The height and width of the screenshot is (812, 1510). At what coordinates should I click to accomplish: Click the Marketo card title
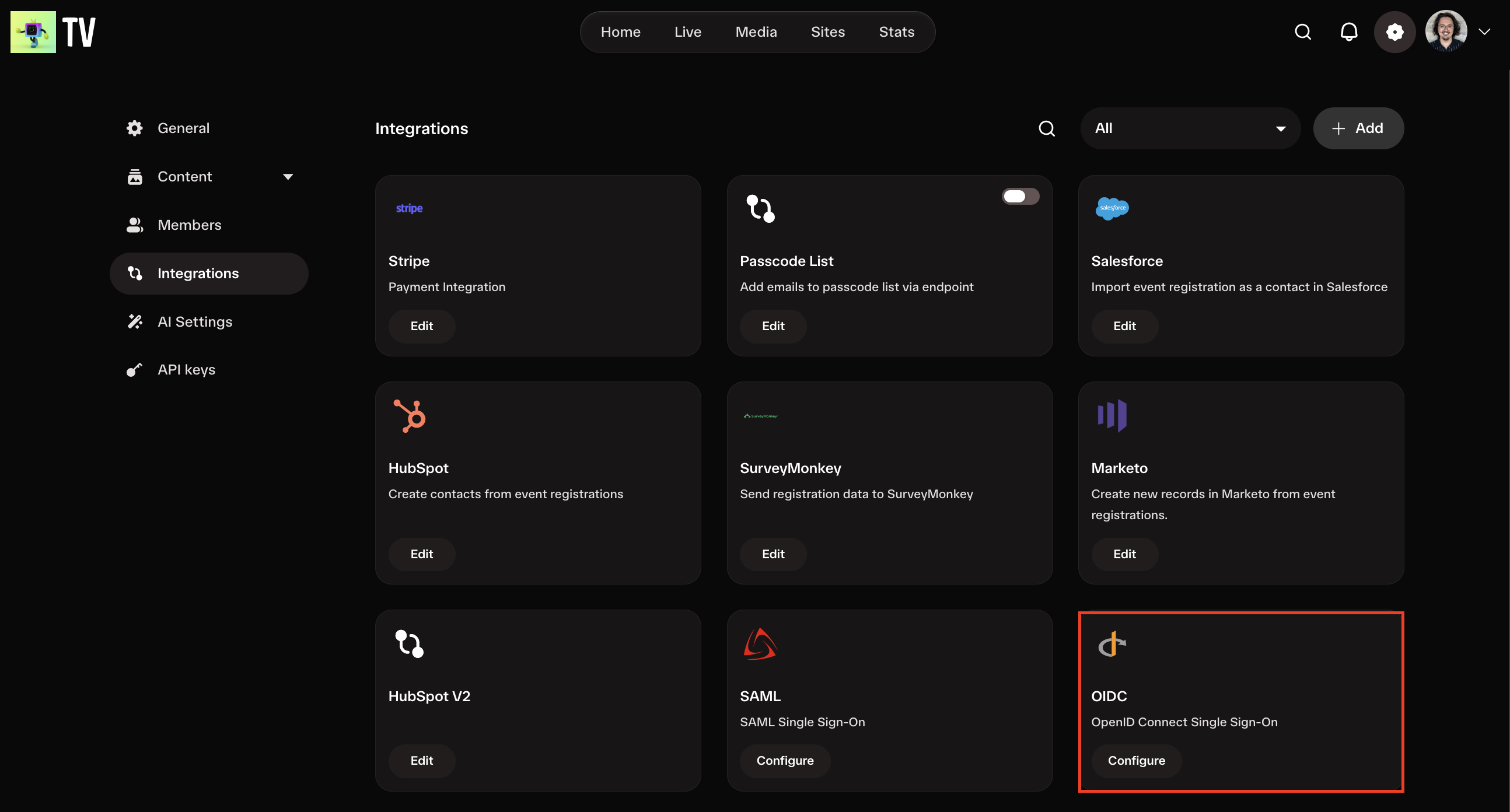(1119, 468)
